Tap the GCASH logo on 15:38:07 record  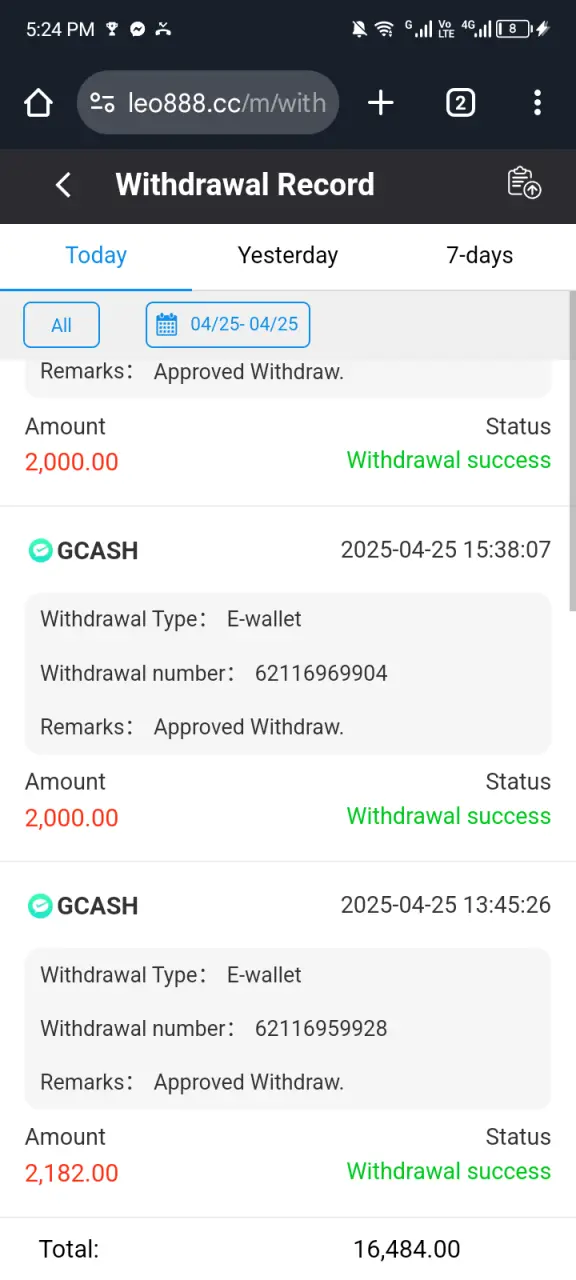[40, 550]
